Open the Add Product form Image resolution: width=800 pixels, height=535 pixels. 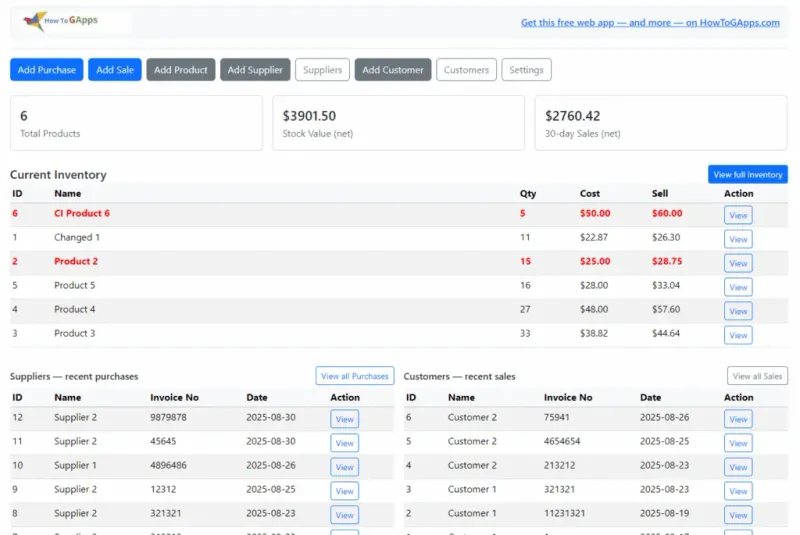[x=181, y=70]
